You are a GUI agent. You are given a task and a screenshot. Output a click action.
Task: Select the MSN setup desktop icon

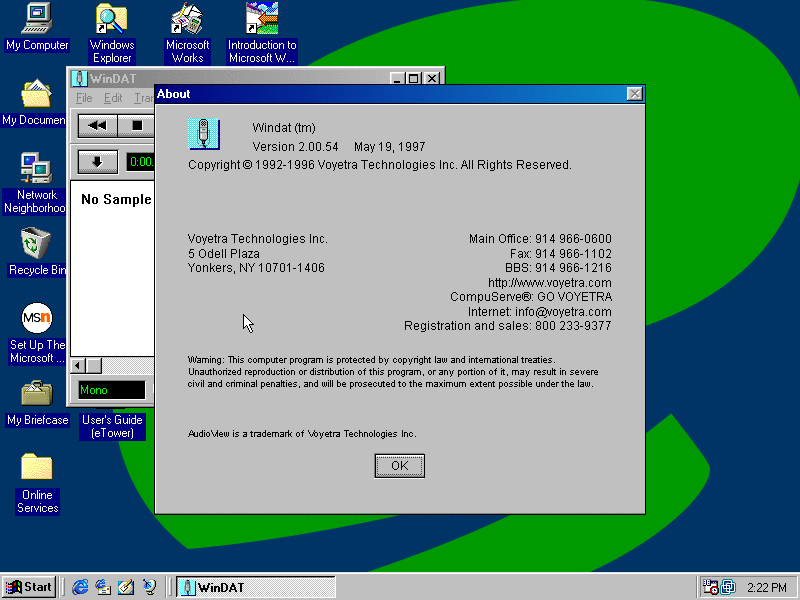(x=37, y=319)
